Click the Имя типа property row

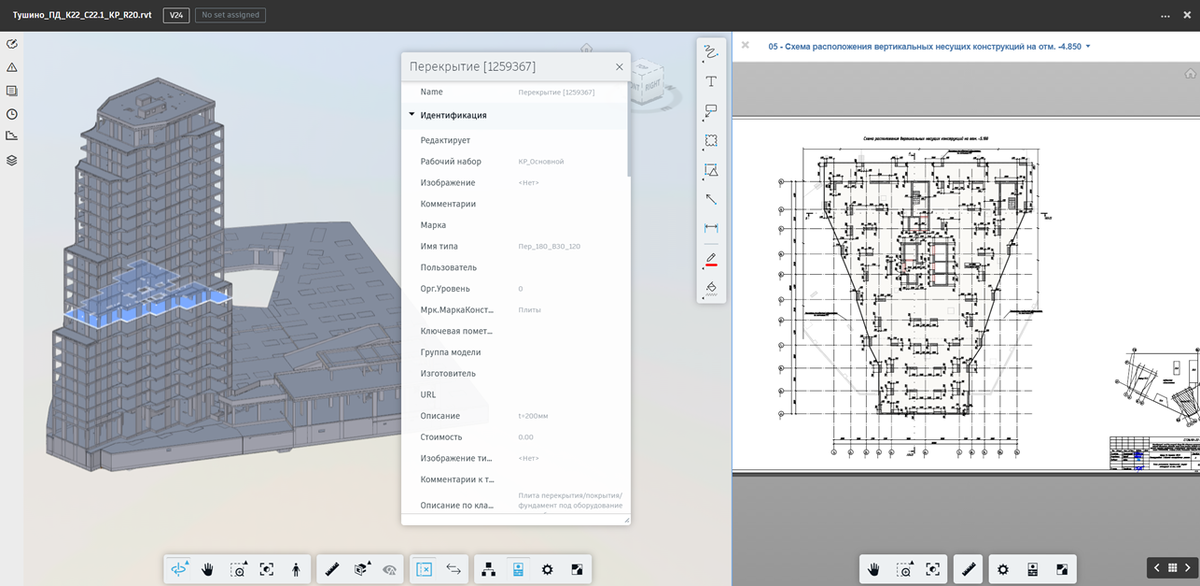click(x=515, y=246)
